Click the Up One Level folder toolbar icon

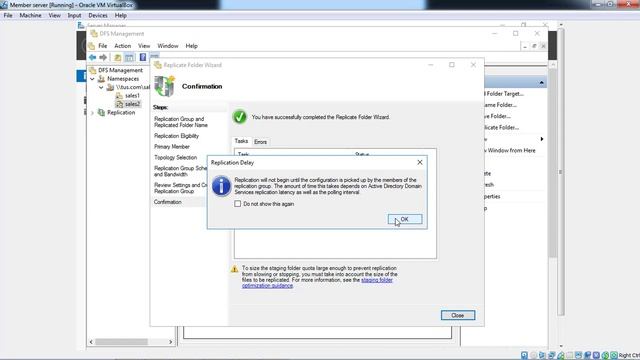point(118,58)
